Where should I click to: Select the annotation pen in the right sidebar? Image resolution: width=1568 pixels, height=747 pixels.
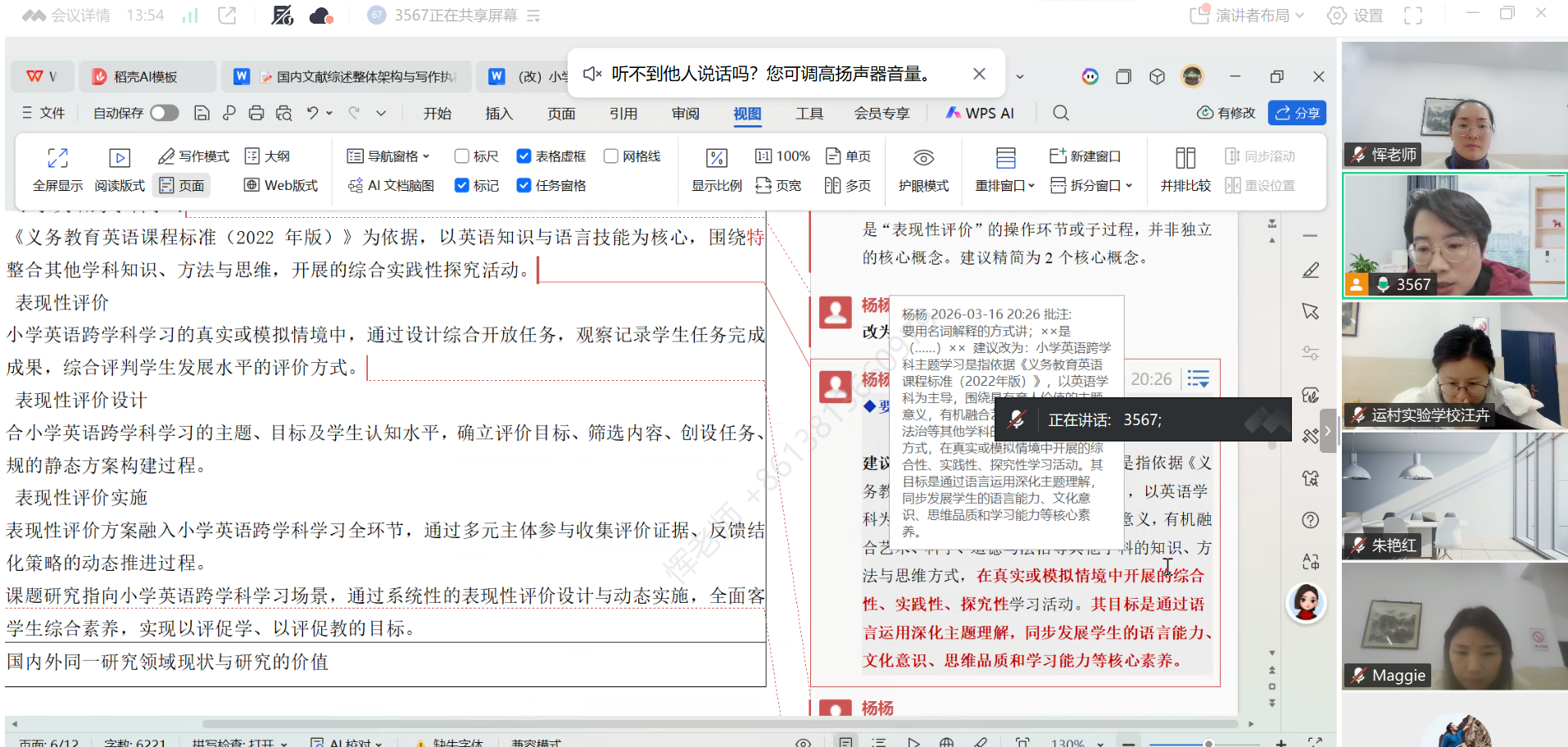[x=1311, y=270]
